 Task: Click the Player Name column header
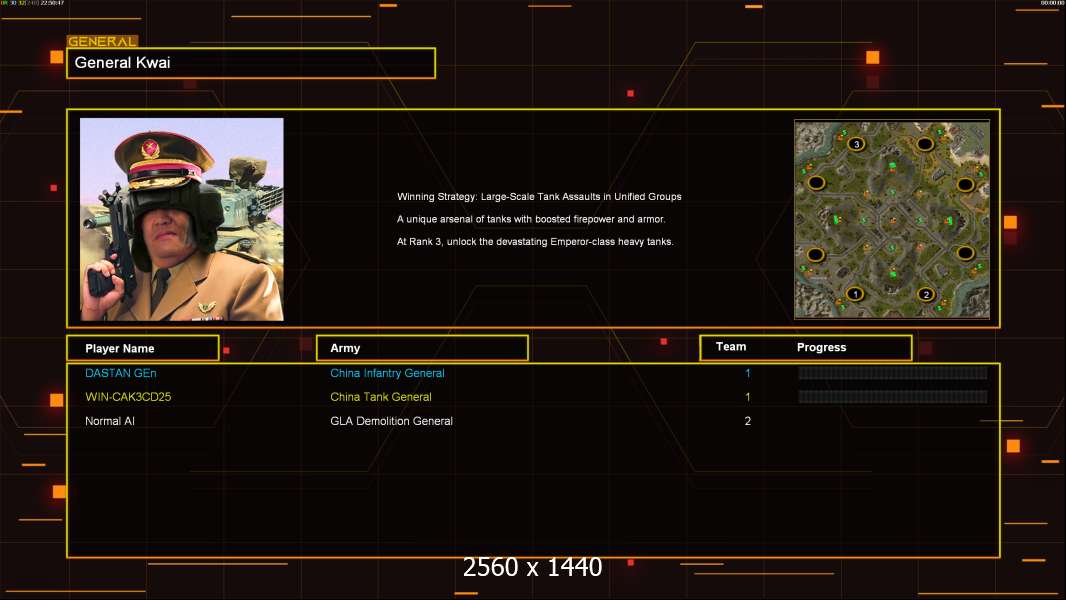click(x=142, y=348)
